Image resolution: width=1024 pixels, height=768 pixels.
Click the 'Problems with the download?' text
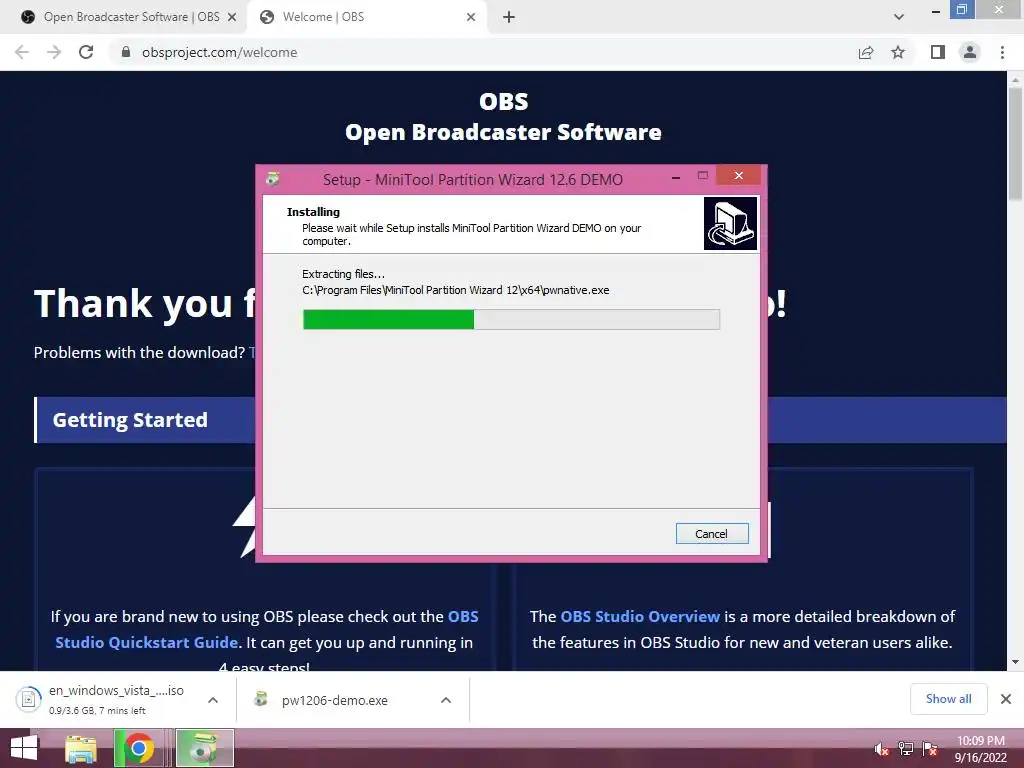[x=139, y=353]
